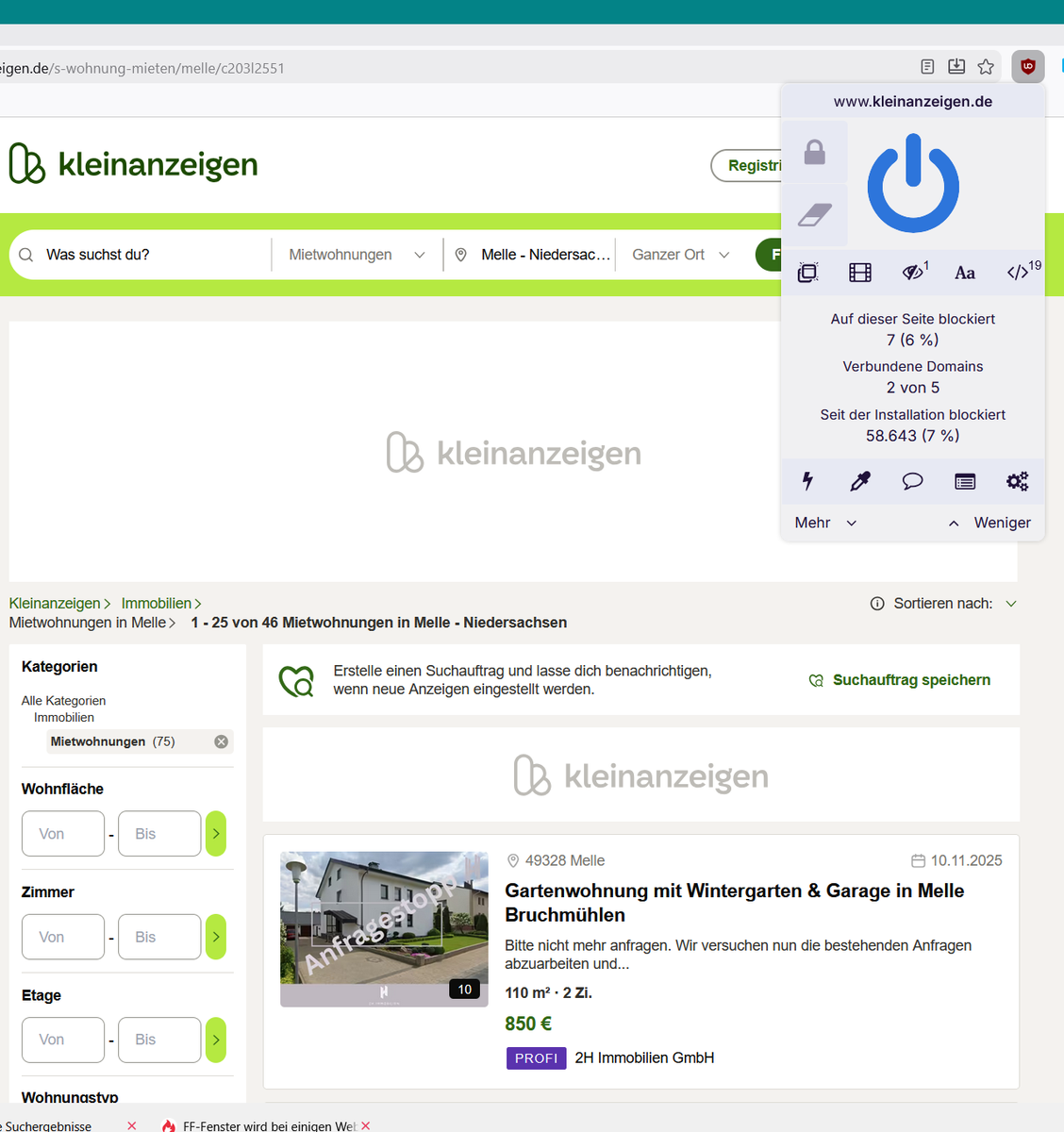Click 2H Immobilien GmbH seller name
1064x1132 pixels.
tap(644, 1058)
